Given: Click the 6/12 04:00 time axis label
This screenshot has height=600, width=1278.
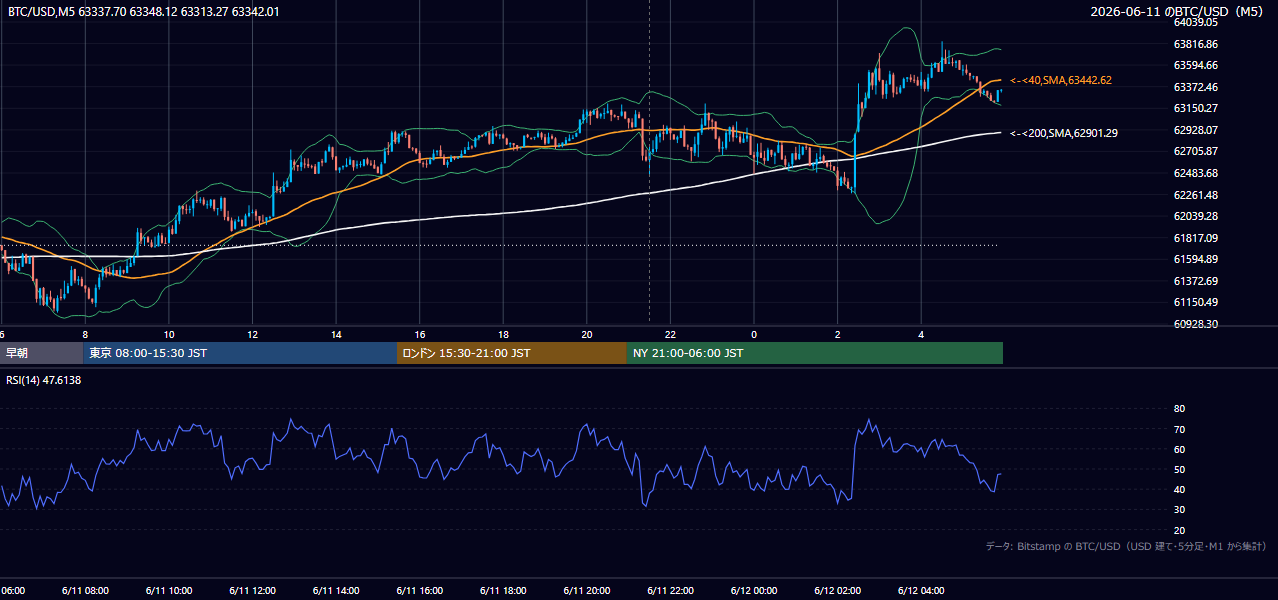Looking at the screenshot, I should click(x=921, y=591).
